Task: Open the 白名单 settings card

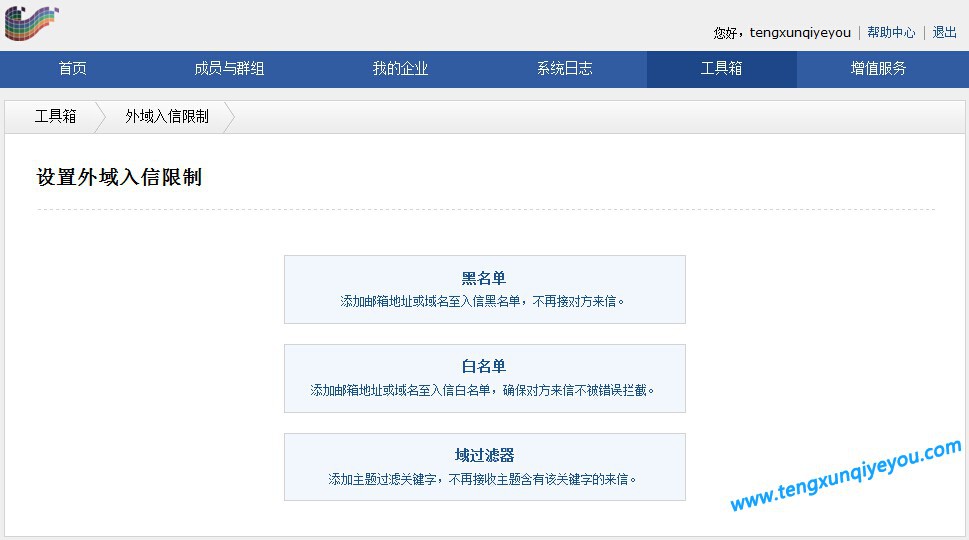Action: pyautogui.click(x=484, y=378)
